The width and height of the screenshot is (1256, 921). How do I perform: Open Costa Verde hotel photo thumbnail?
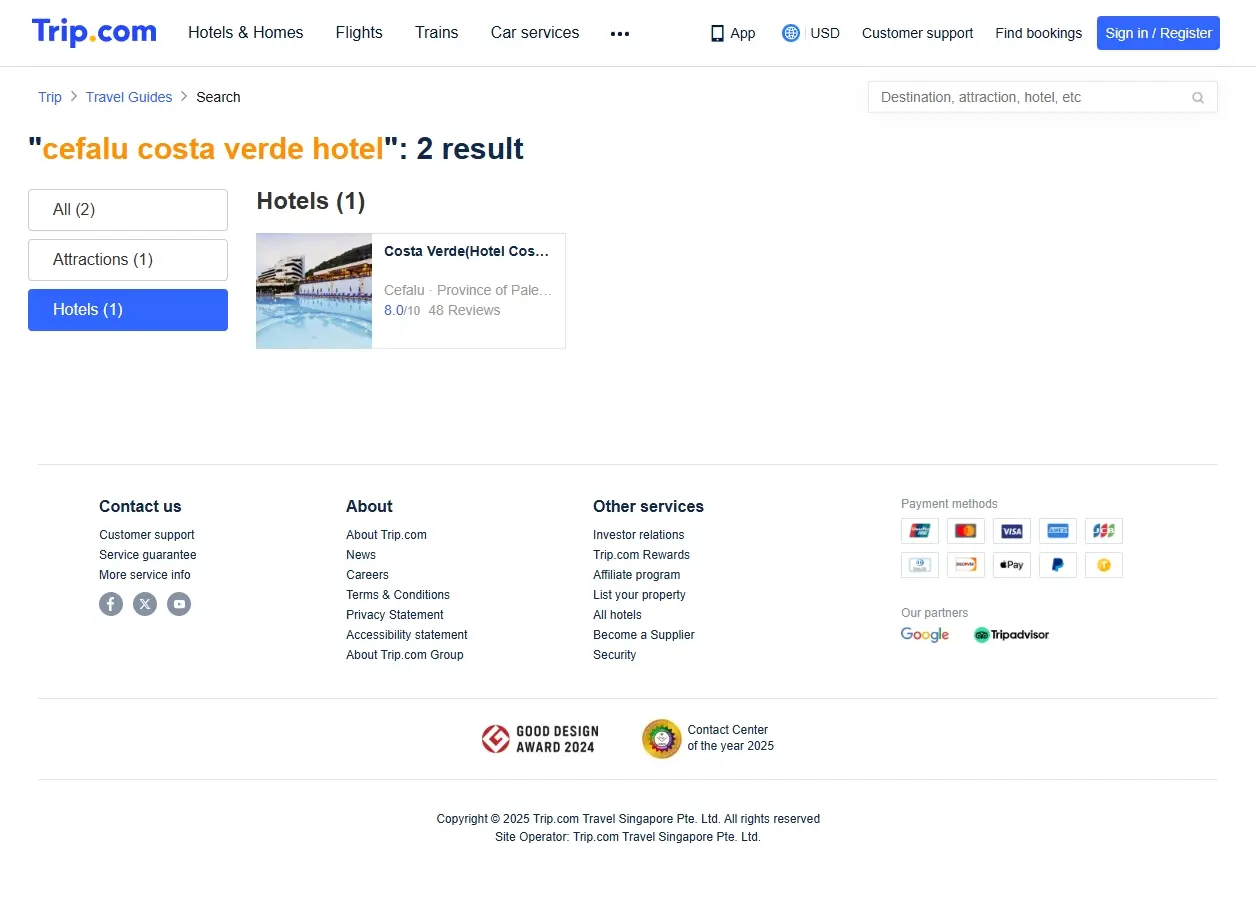[x=314, y=291]
